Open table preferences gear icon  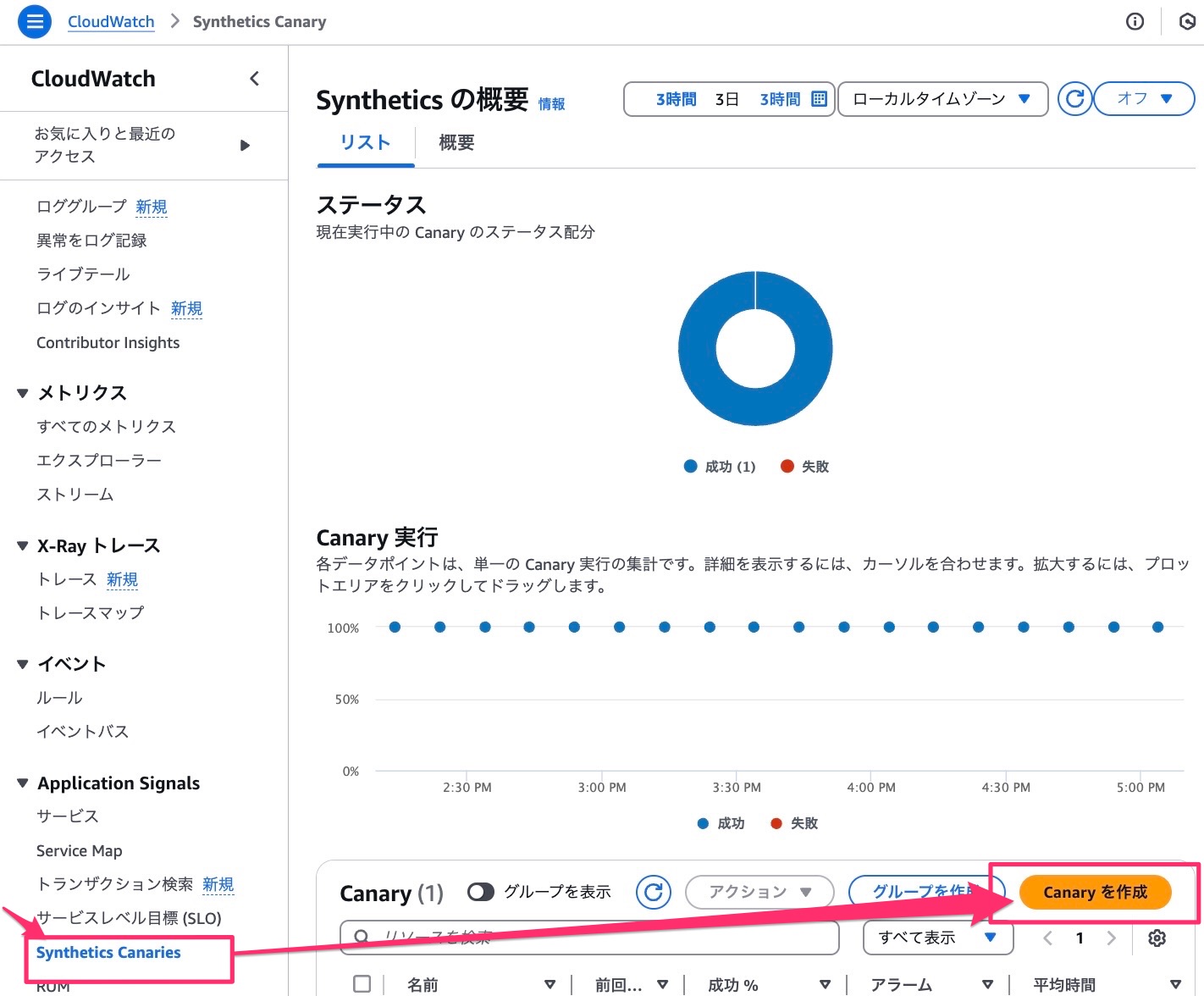pos(1157,938)
